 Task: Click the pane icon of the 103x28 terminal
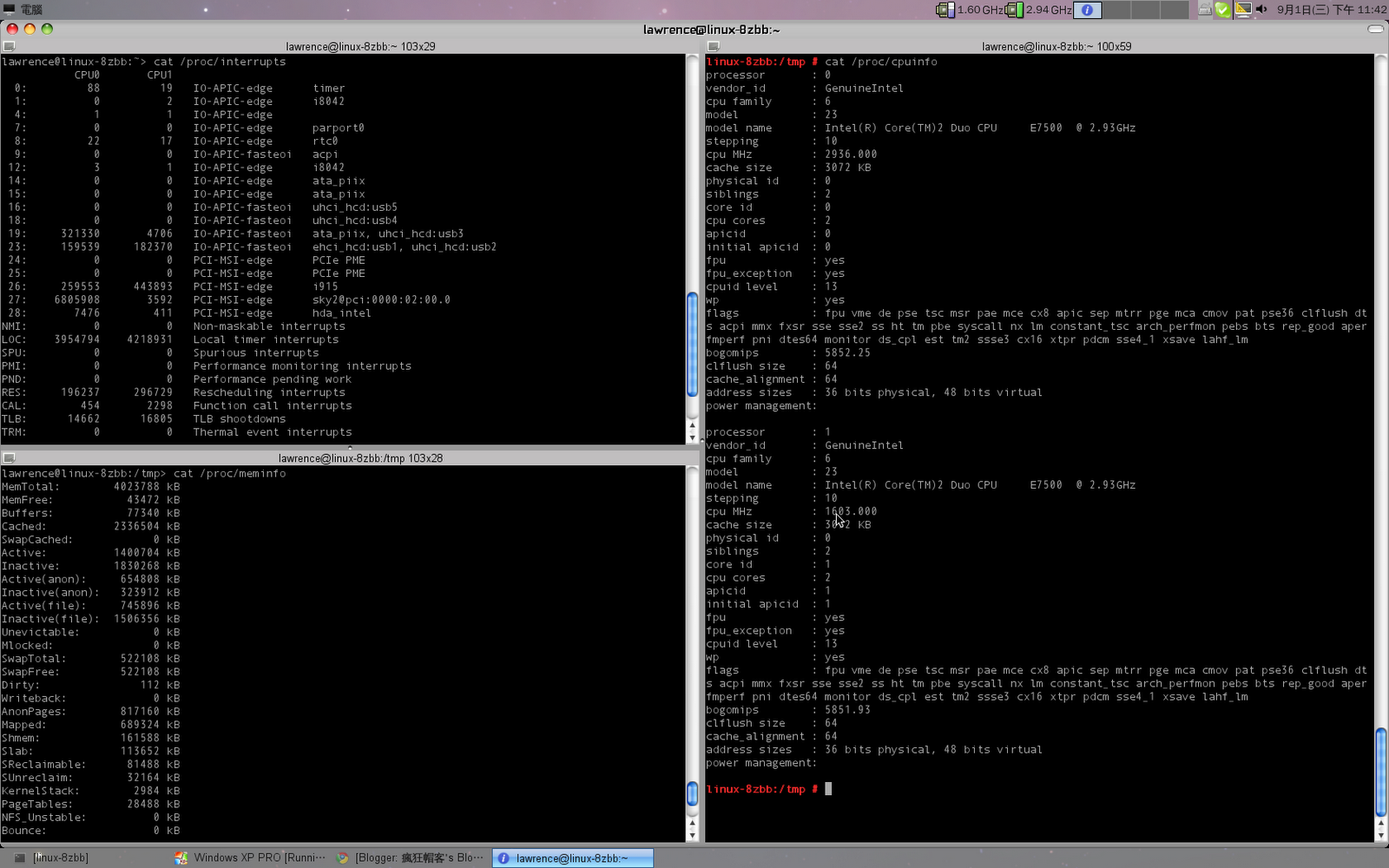pos(9,457)
